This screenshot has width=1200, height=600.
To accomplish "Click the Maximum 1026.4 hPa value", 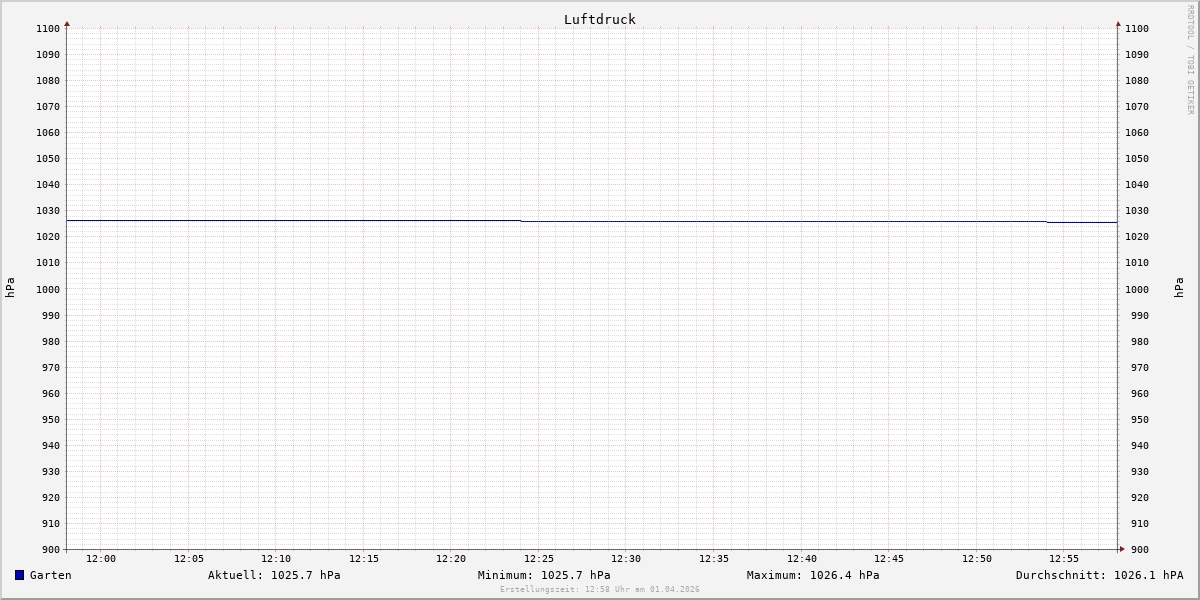I will pyautogui.click(x=813, y=575).
